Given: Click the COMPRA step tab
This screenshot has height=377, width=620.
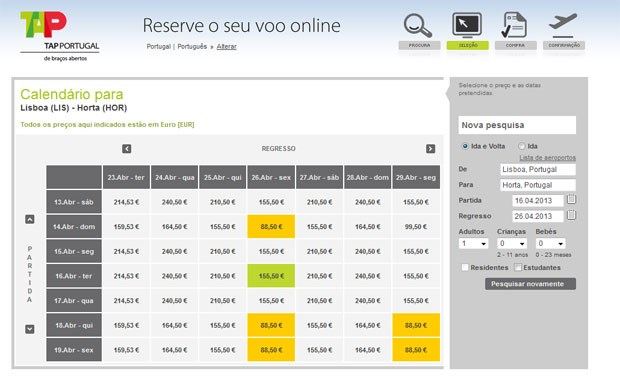Looking at the screenshot, I should [x=516, y=45].
